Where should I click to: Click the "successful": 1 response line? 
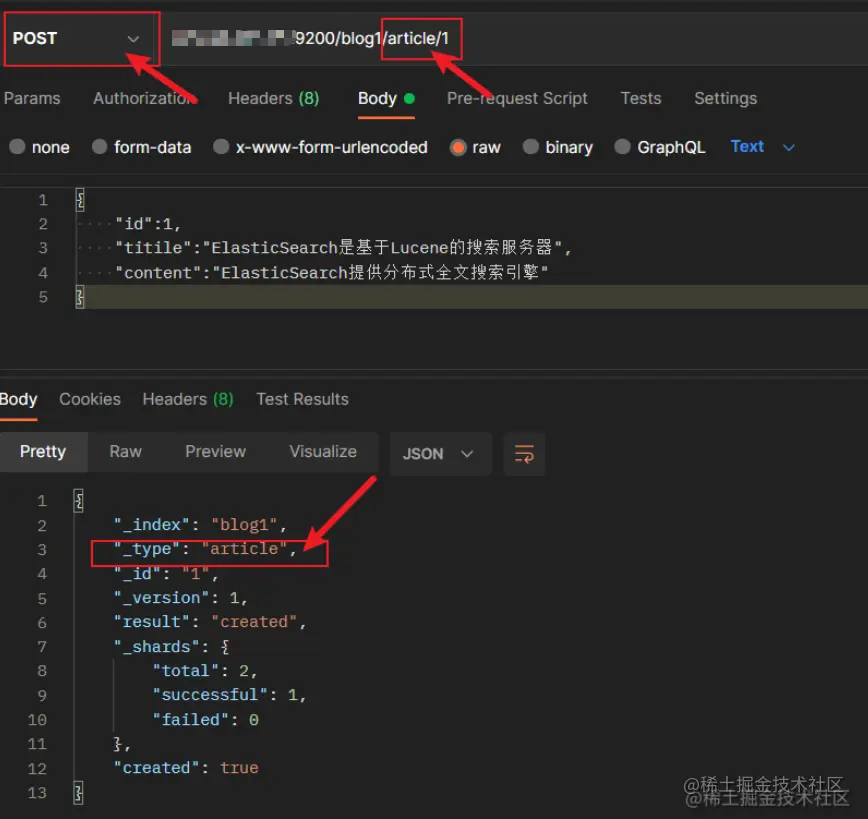pyautogui.click(x=229, y=695)
